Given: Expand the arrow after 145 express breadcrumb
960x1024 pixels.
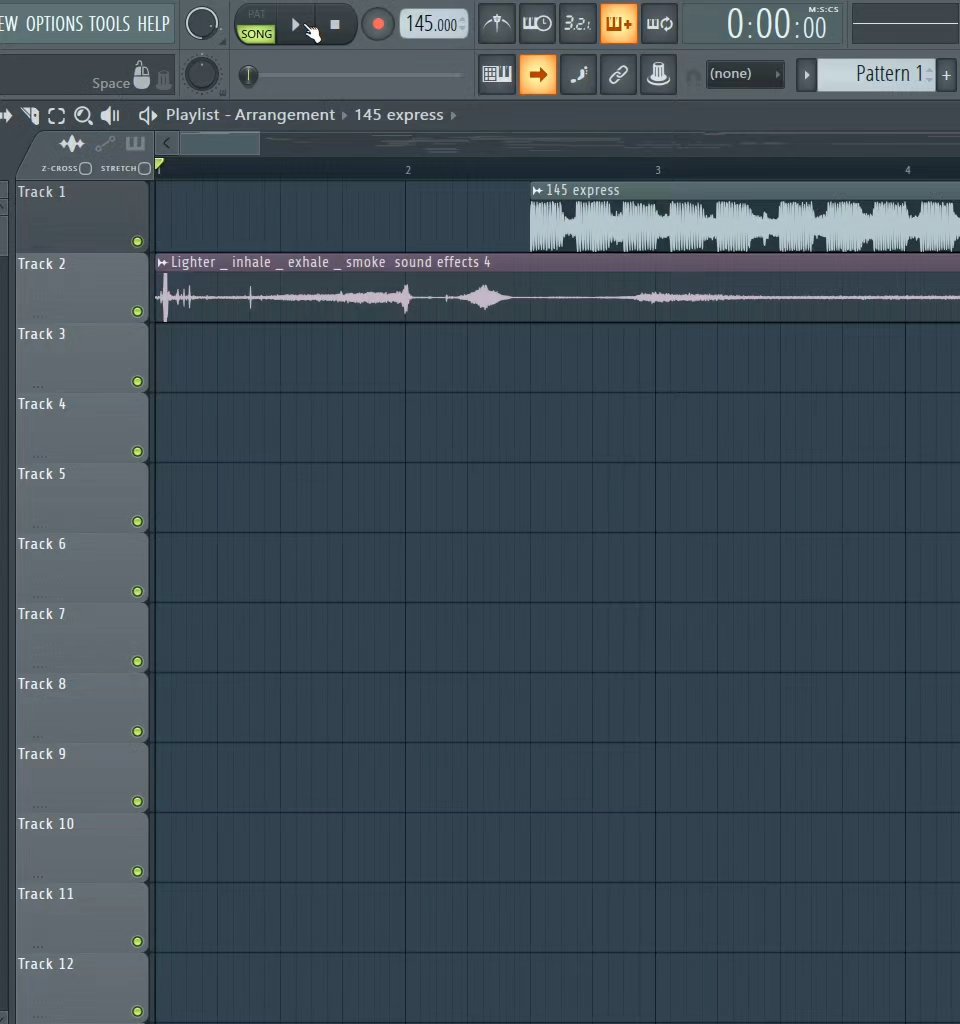Looking at the screenshot, I should click(453, 116).
